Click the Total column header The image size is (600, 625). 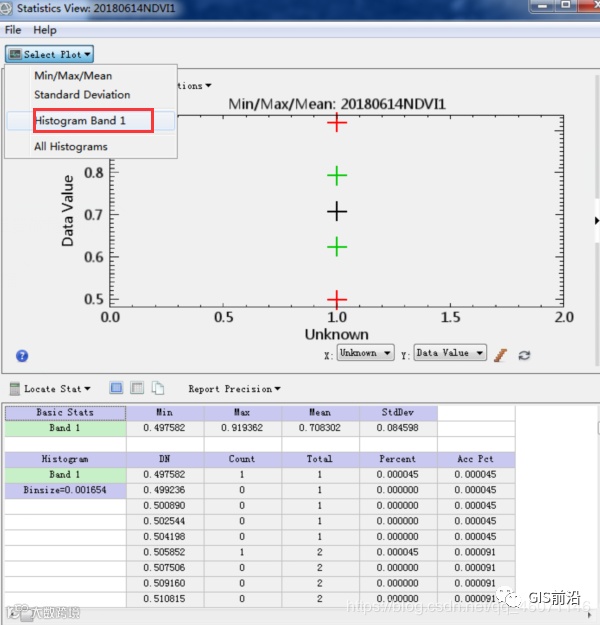point(320,459)
